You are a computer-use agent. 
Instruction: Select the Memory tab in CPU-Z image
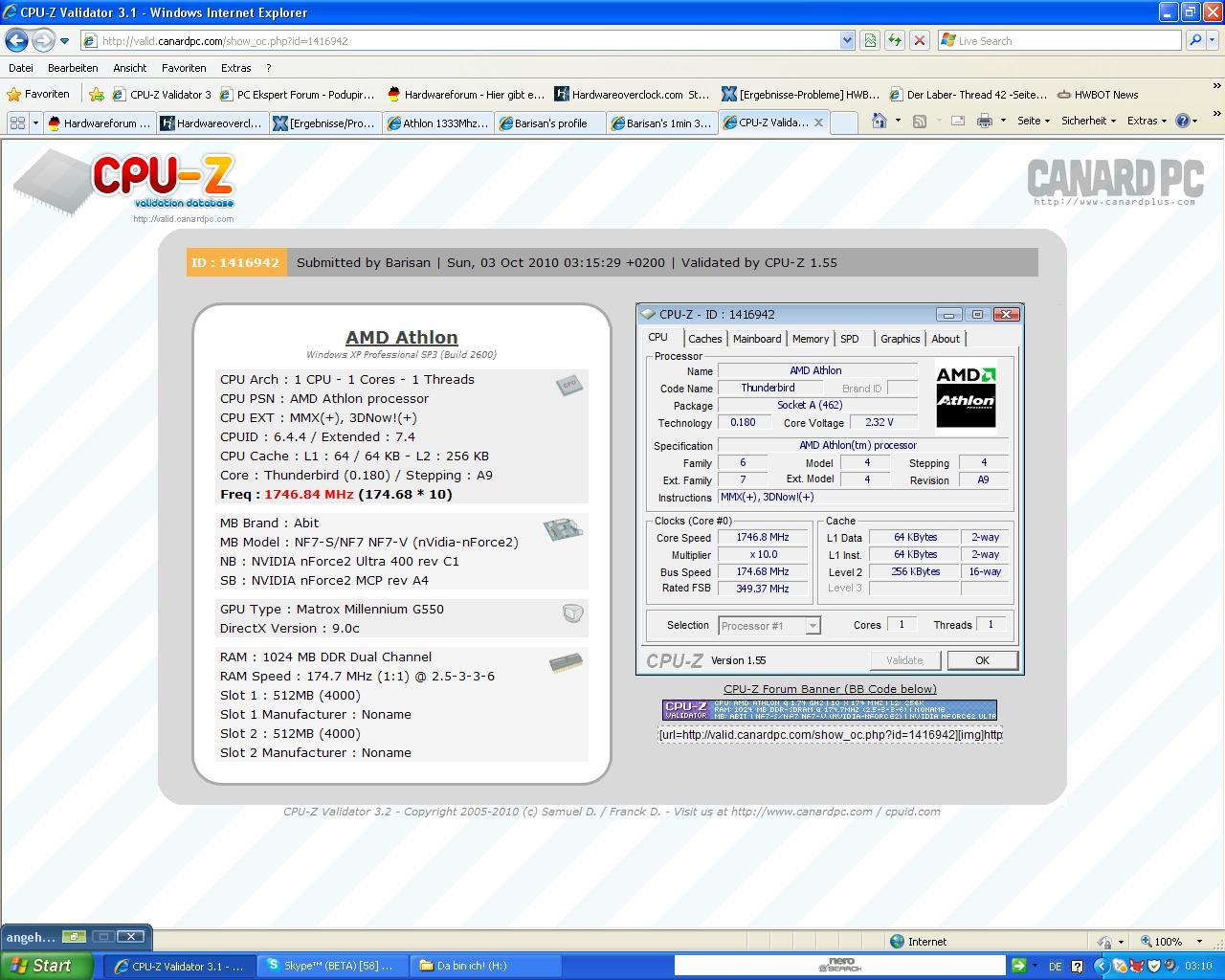click(810, 339)
